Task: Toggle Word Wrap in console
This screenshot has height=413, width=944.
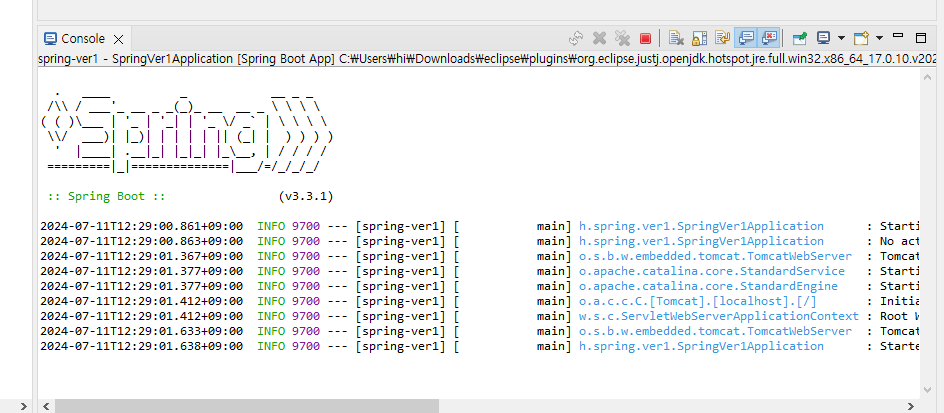Action: (x=722, y=39)
